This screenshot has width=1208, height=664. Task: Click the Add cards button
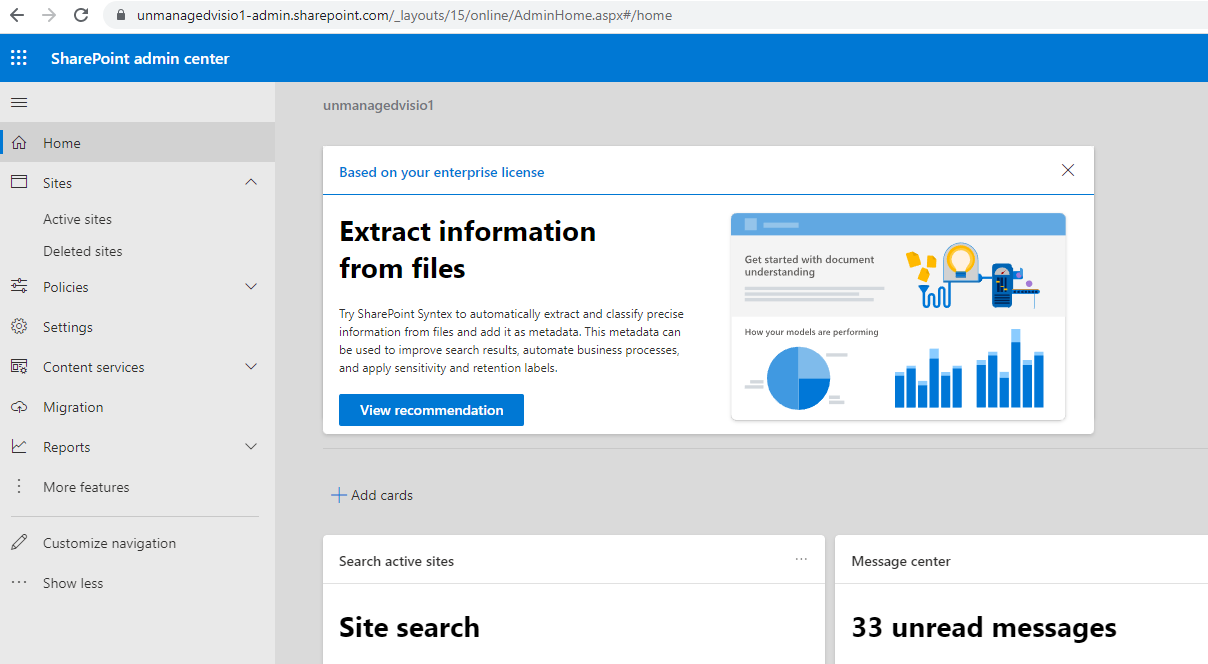[372, 495]
